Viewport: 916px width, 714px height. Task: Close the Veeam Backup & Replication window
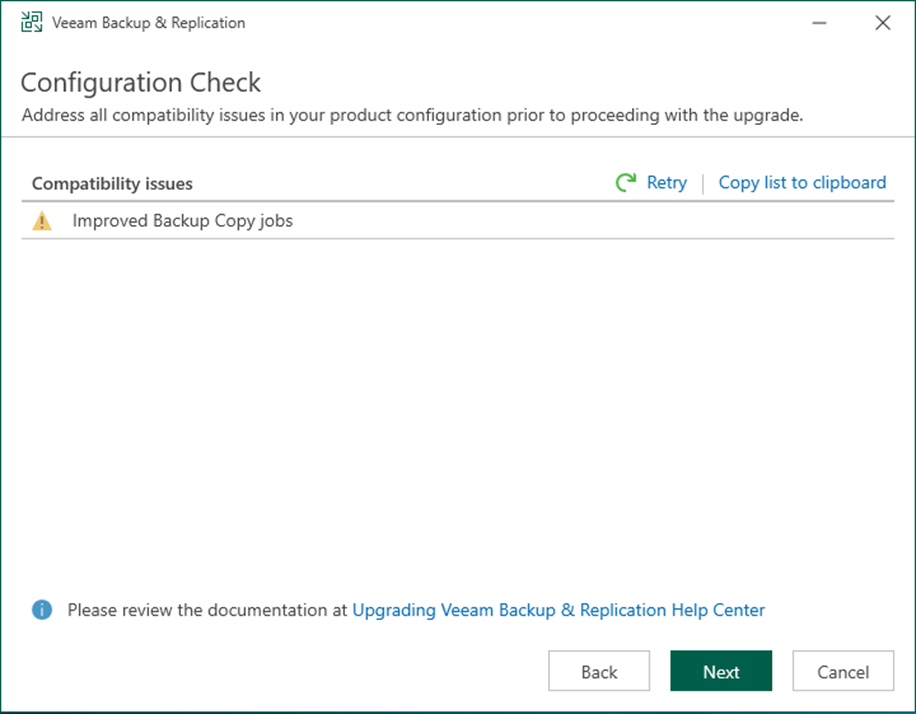883,23
